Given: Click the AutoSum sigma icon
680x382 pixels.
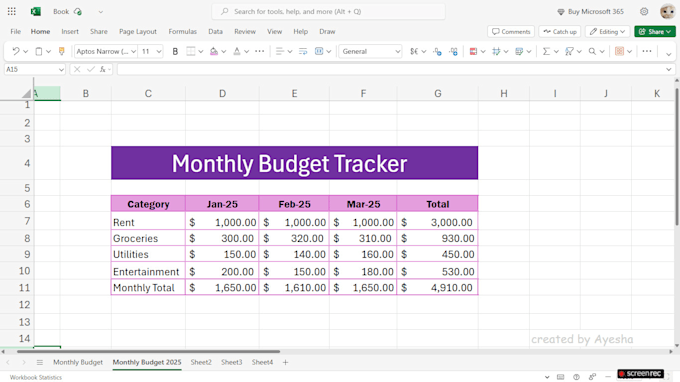Looking at the screenshot, I should [546, 51].
